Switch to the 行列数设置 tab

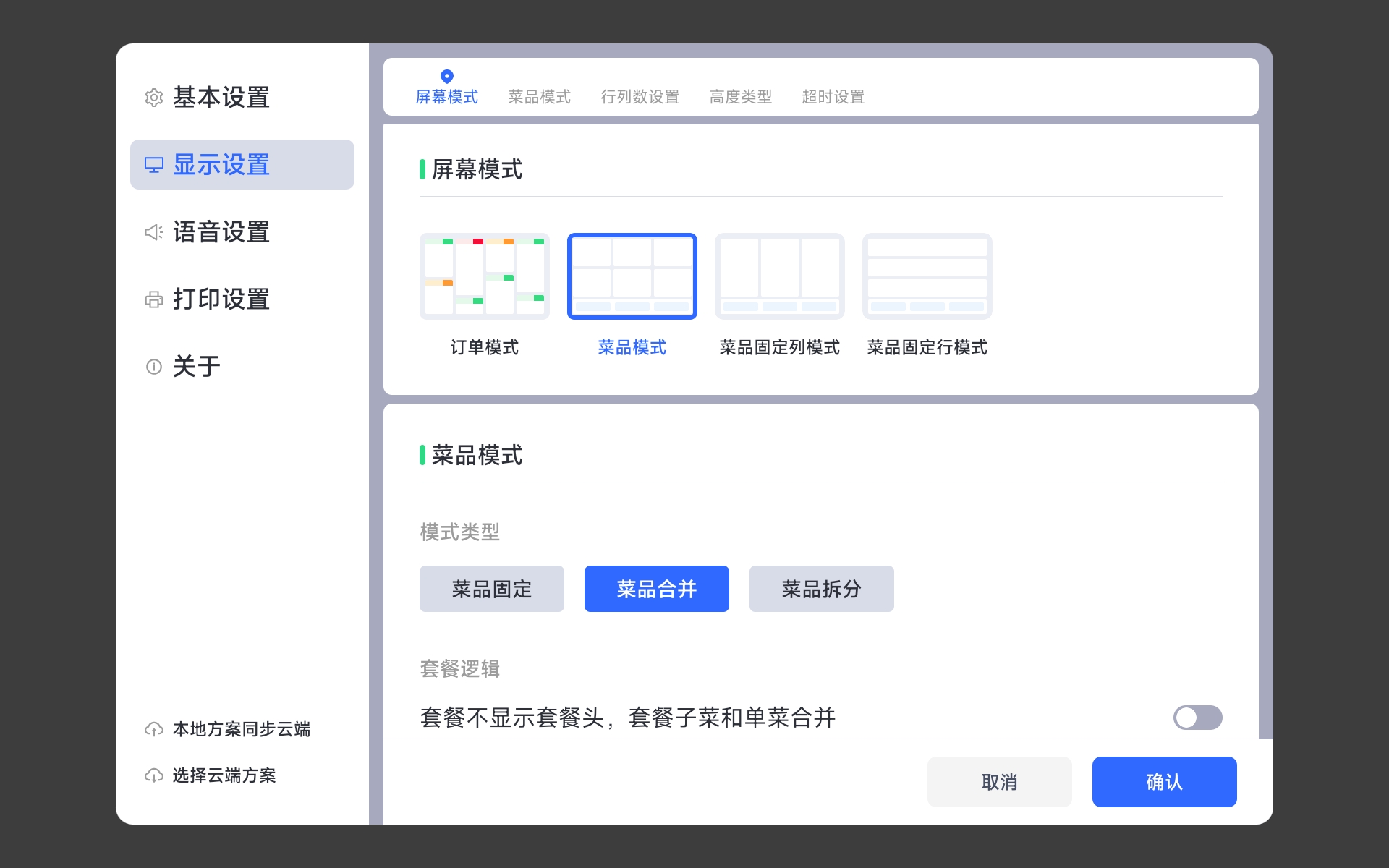pos(640,97)
